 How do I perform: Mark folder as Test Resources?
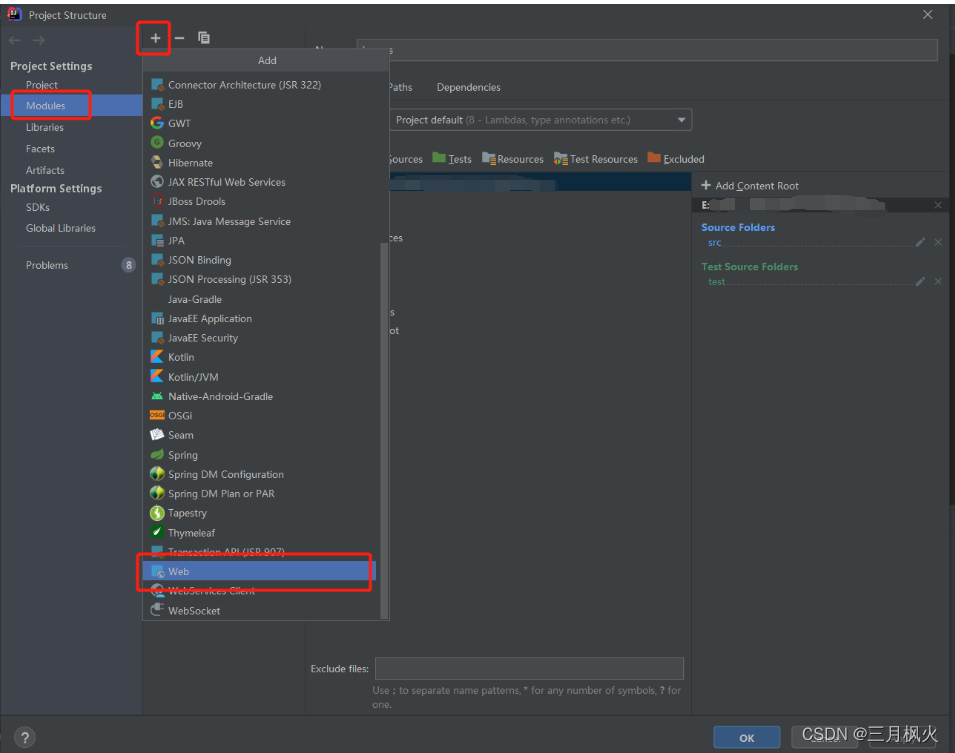[x=595, y=159]
